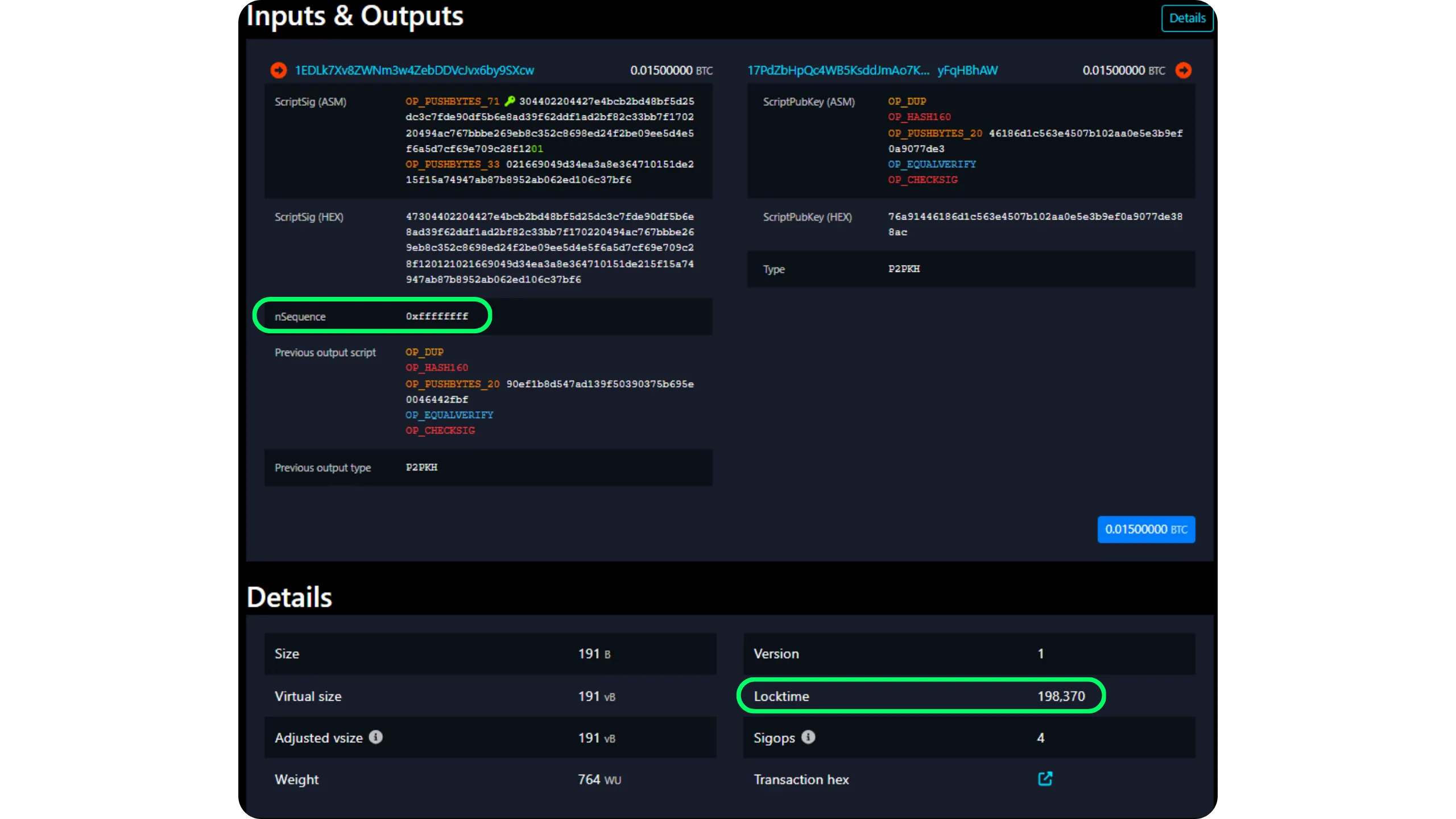Select the Version value 1
This screenshot has height=819, width=1456.
1041,653
